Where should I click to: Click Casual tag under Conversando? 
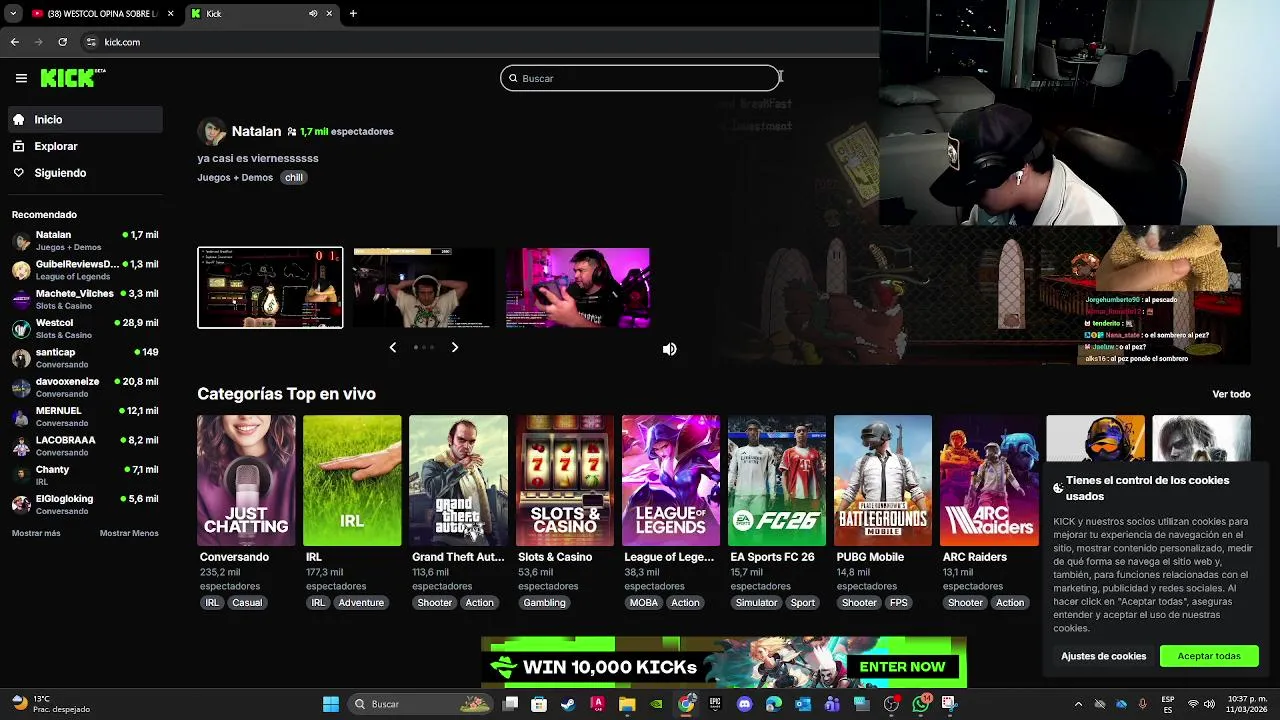pyautogui.click(x=247, y=603)
